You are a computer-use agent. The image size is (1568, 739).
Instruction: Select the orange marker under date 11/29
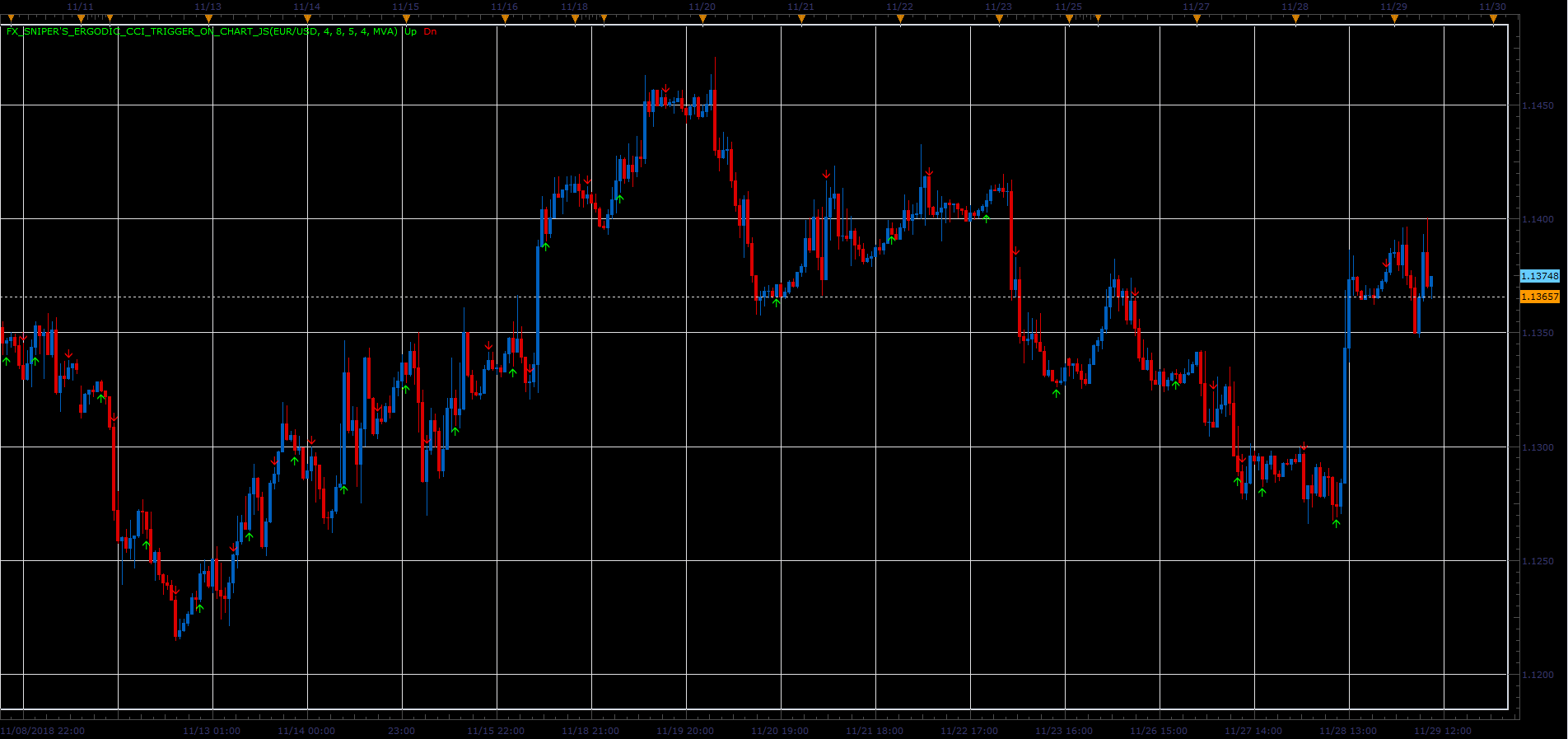(x=1394, y=16)
